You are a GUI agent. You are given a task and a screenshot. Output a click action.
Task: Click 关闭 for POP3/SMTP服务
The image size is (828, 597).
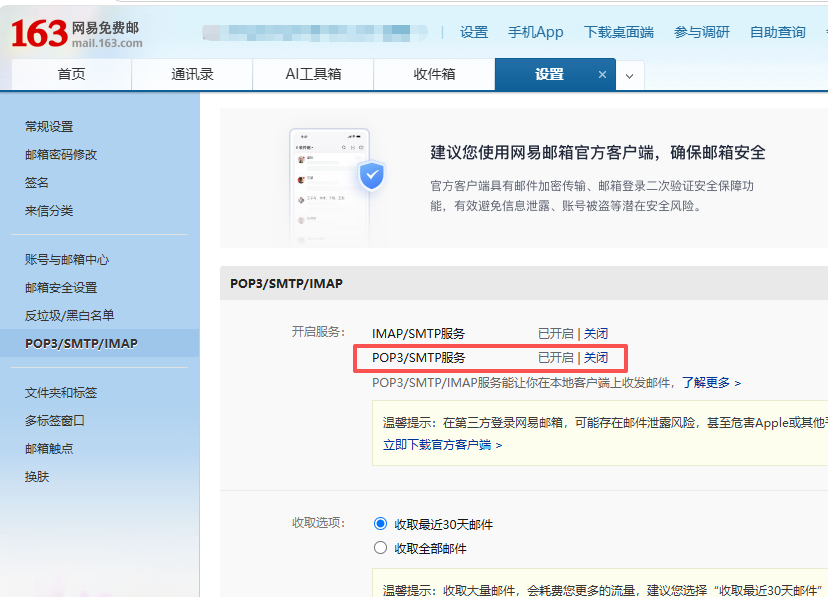(596, 358)
